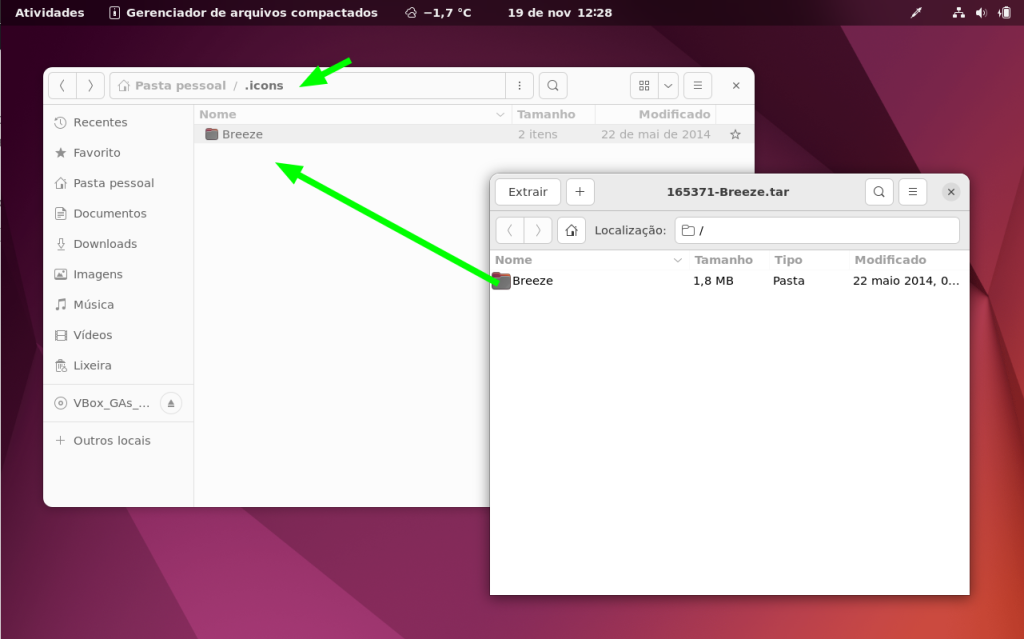Click the search icon in the Files toolbar
This screenshot has height=639, width=1024.
[552, 85]
